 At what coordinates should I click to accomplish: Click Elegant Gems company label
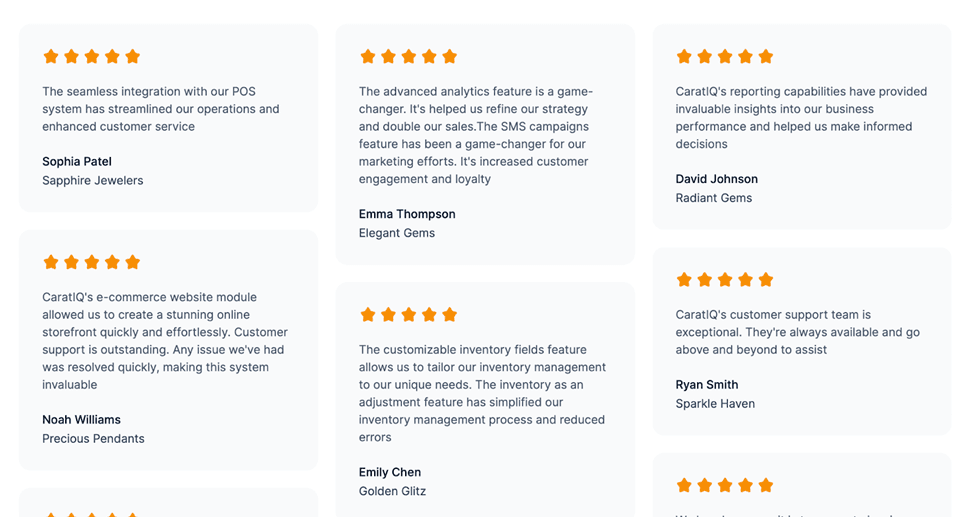(397, 233)
